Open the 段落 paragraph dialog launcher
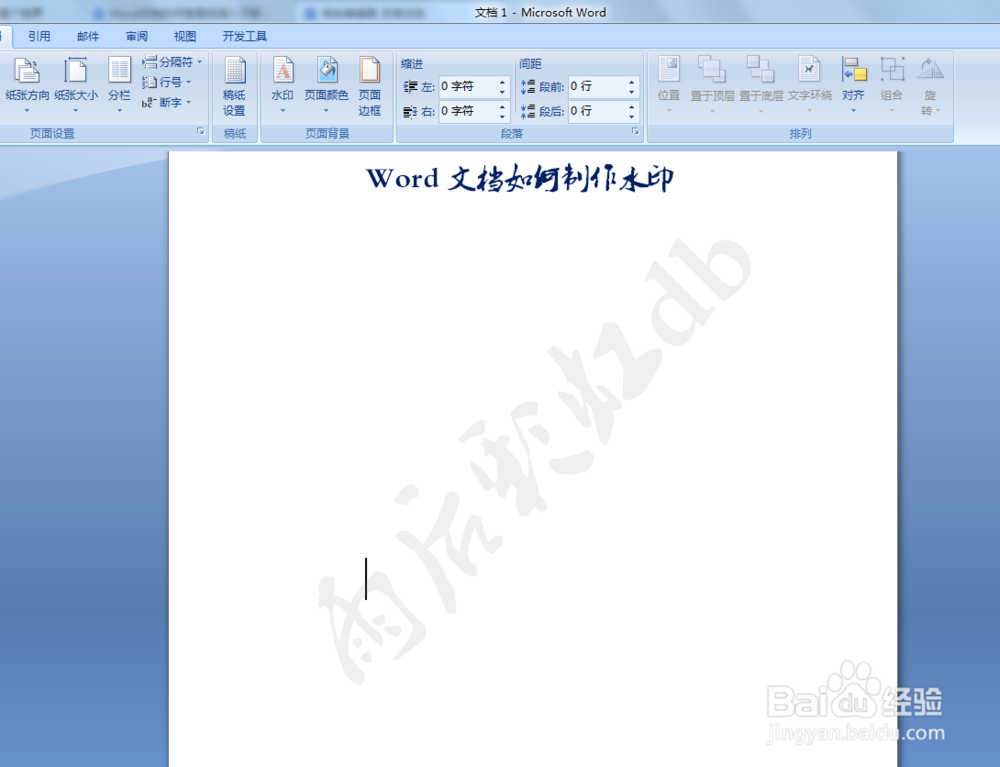Viewport: 1000px width, 767px height. tap(635, 131)
